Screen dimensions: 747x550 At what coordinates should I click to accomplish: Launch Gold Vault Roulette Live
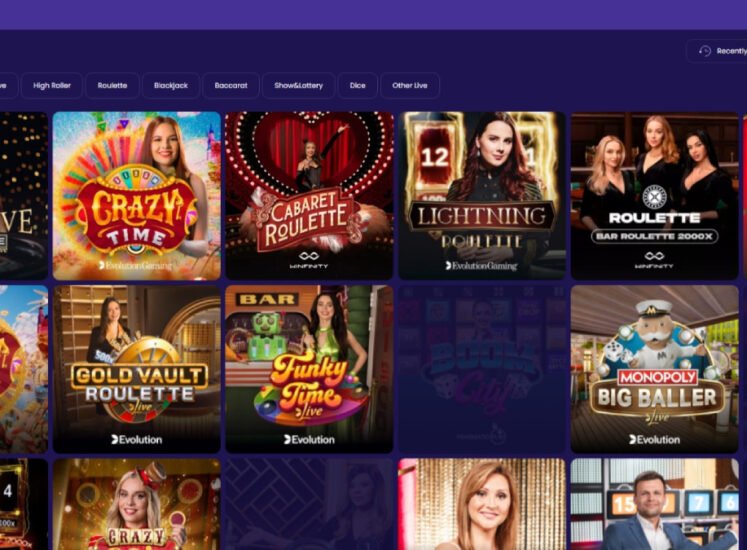pos(137,369)
